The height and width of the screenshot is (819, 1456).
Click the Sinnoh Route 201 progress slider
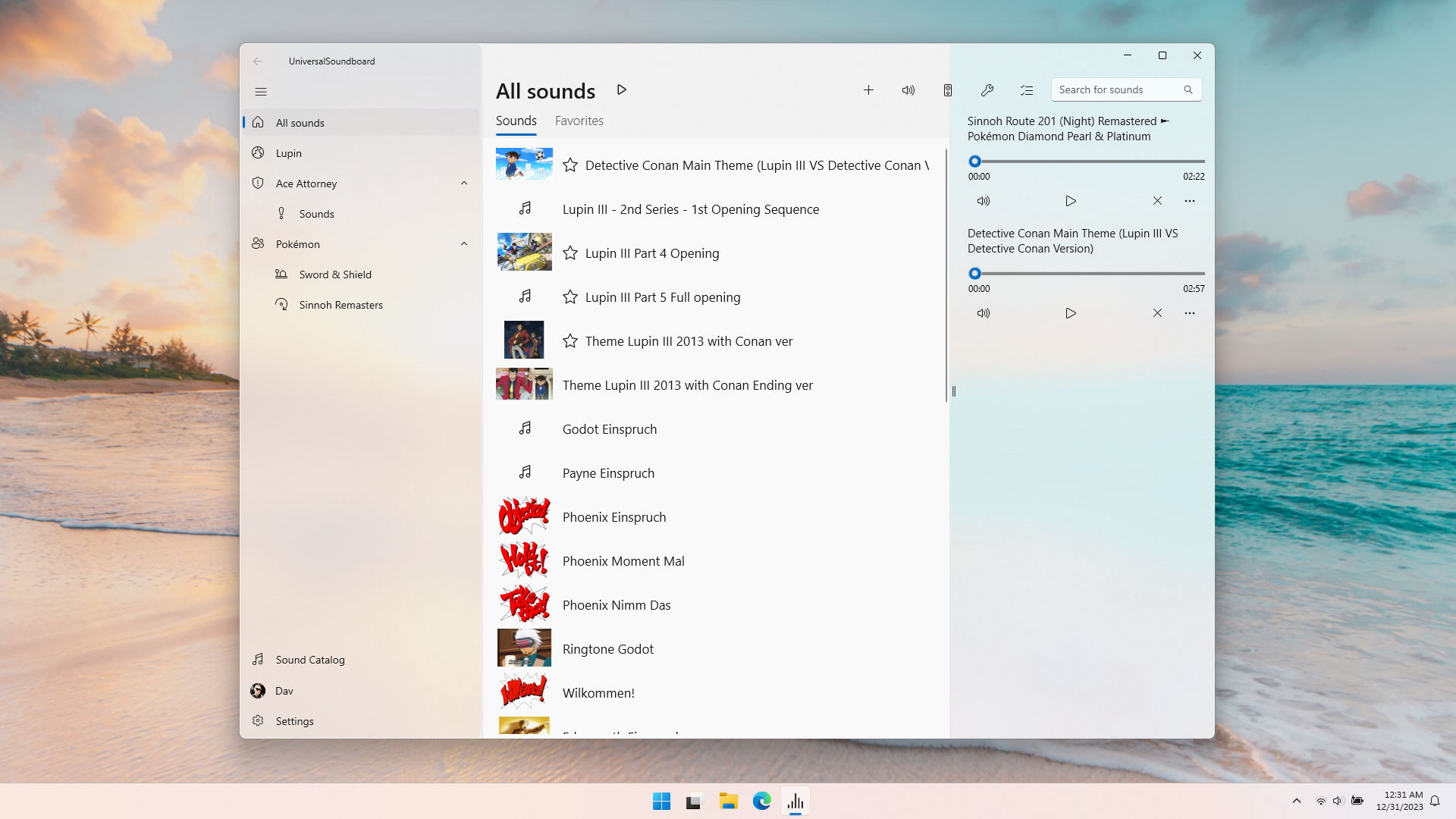[1089, 162]
